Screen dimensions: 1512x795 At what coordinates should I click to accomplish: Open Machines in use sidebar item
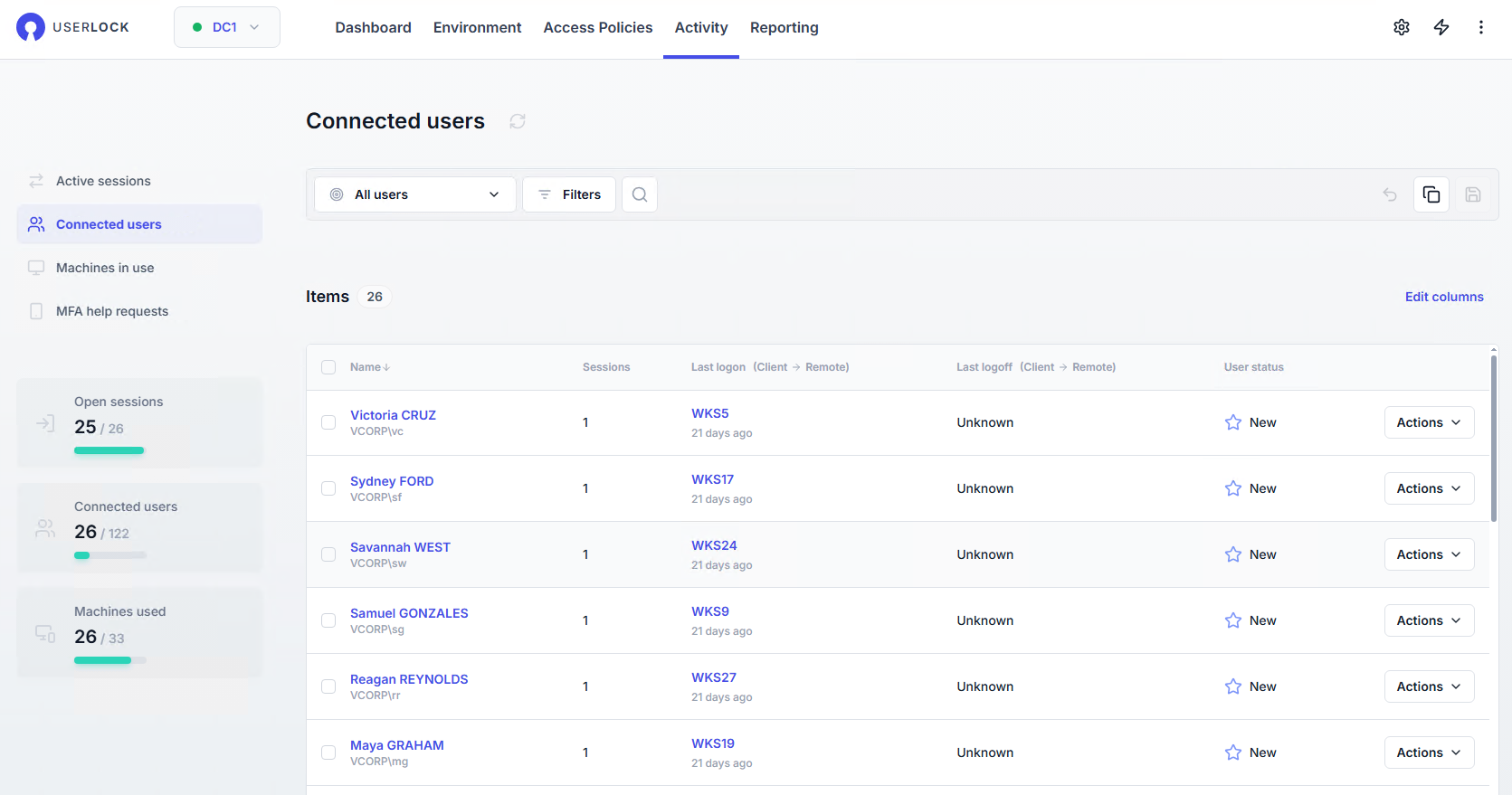click(105, 268)
